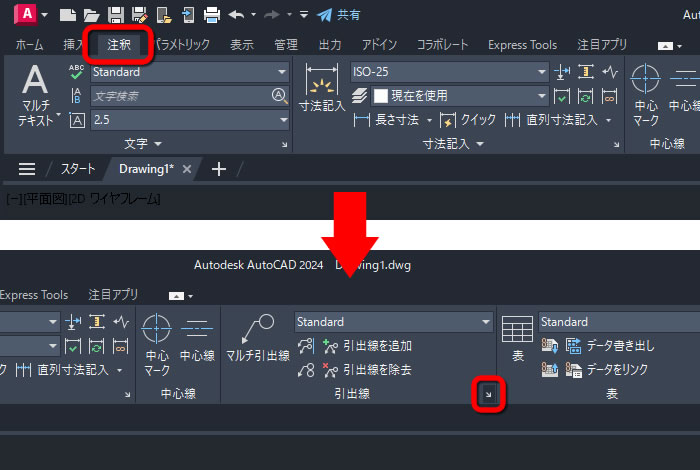Click the Save As icon with pencil
The height and width of the screenshot is (470, 700).
pyautogui.click(x=140, y=15)
